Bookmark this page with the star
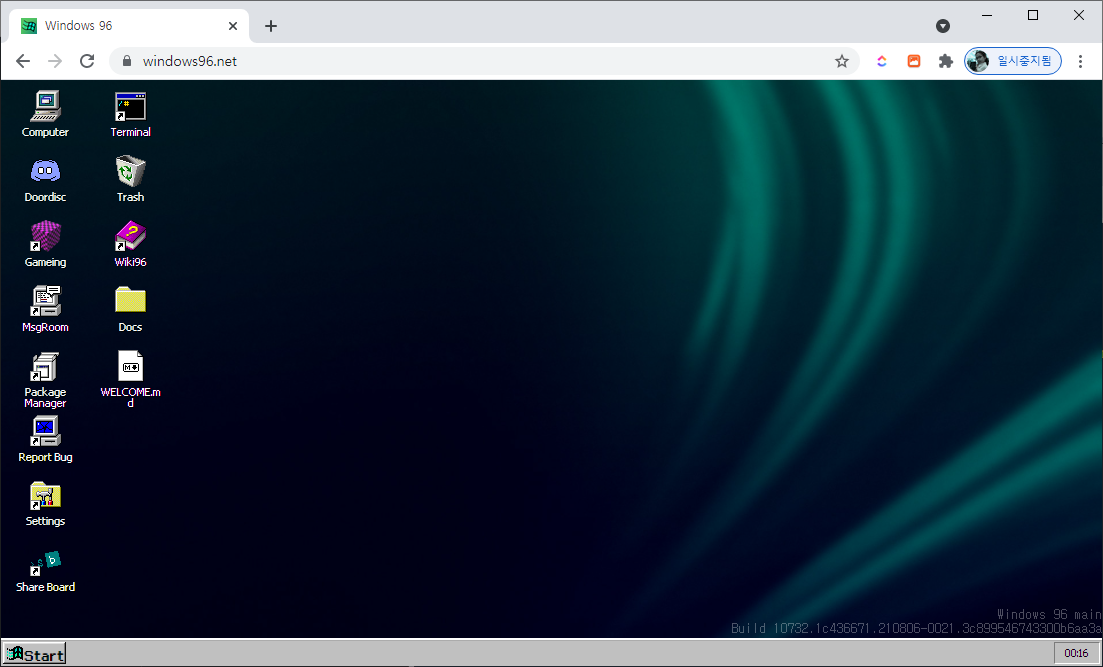The image size is (1103, 667). click(841, 61)
